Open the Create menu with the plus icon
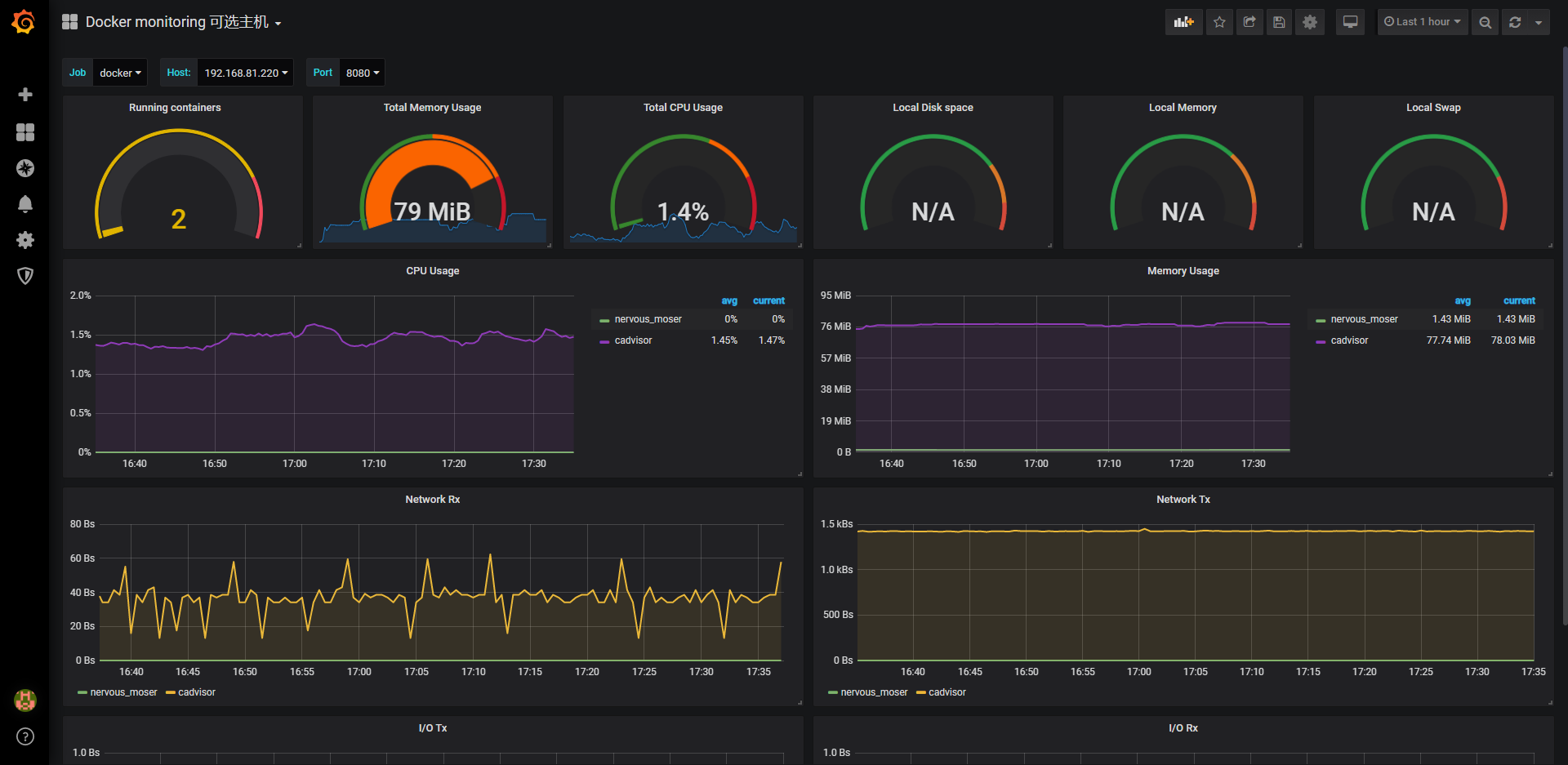 tap(25, 94)
